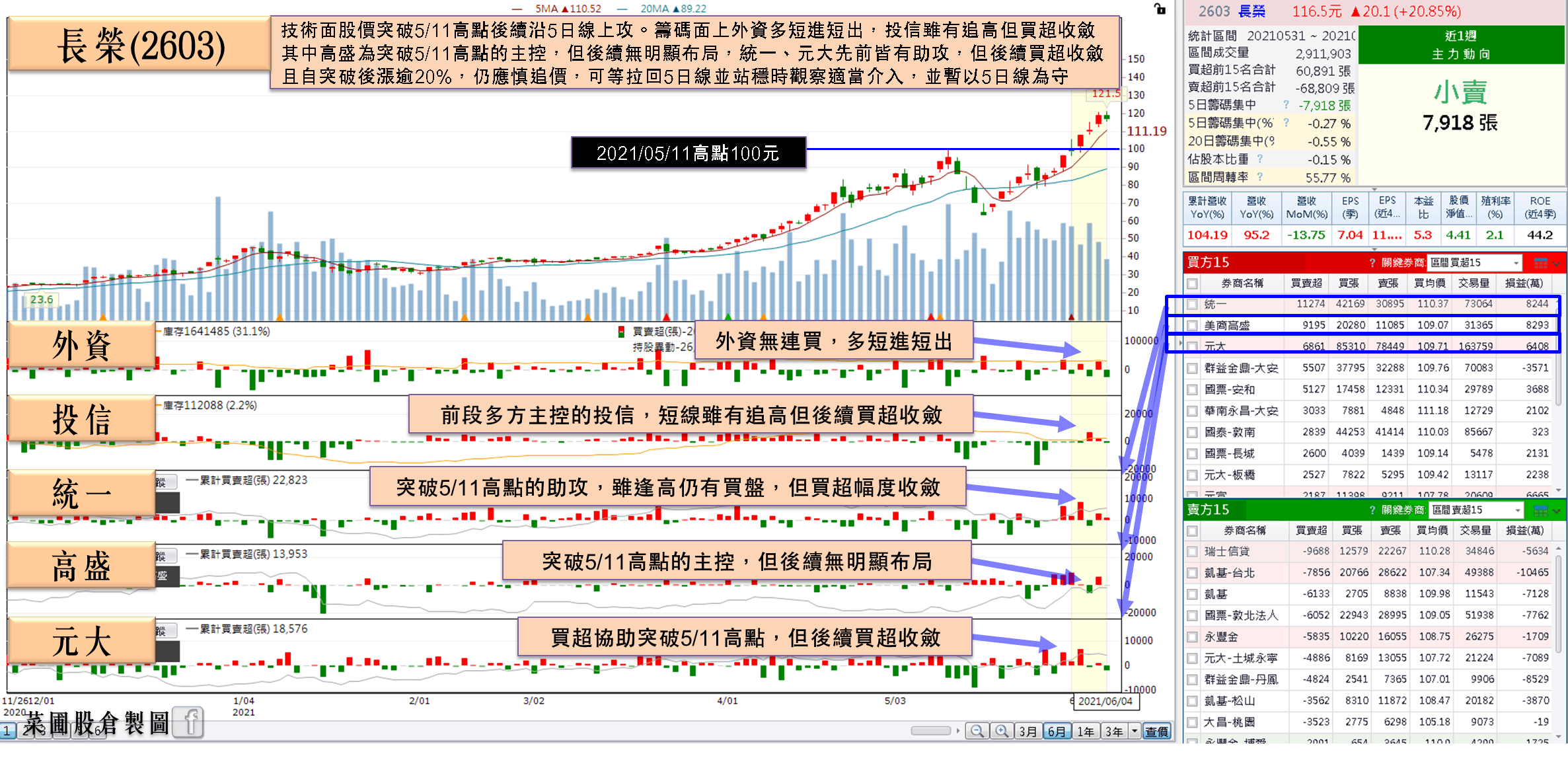Click the 大昌-桃園 broker name
Viewport: 1568px width, 758px height.
pos(1230,722)
